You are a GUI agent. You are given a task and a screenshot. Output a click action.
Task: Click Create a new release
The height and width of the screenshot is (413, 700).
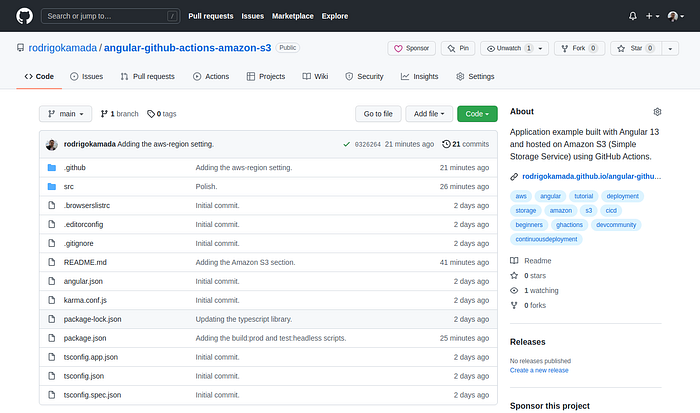pyautogui.click(x=539, y=370)
